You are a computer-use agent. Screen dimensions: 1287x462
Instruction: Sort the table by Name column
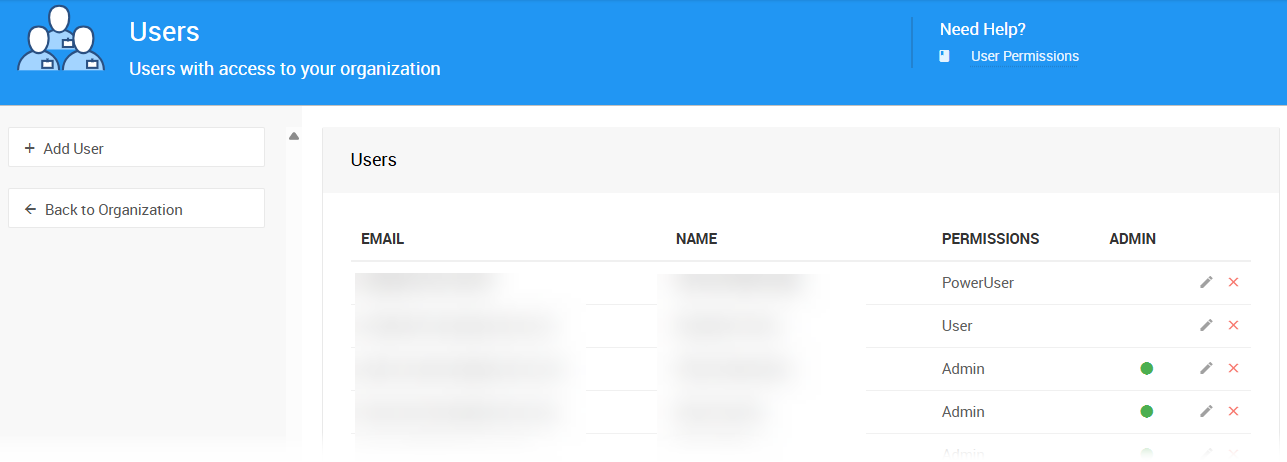point(696,239)
